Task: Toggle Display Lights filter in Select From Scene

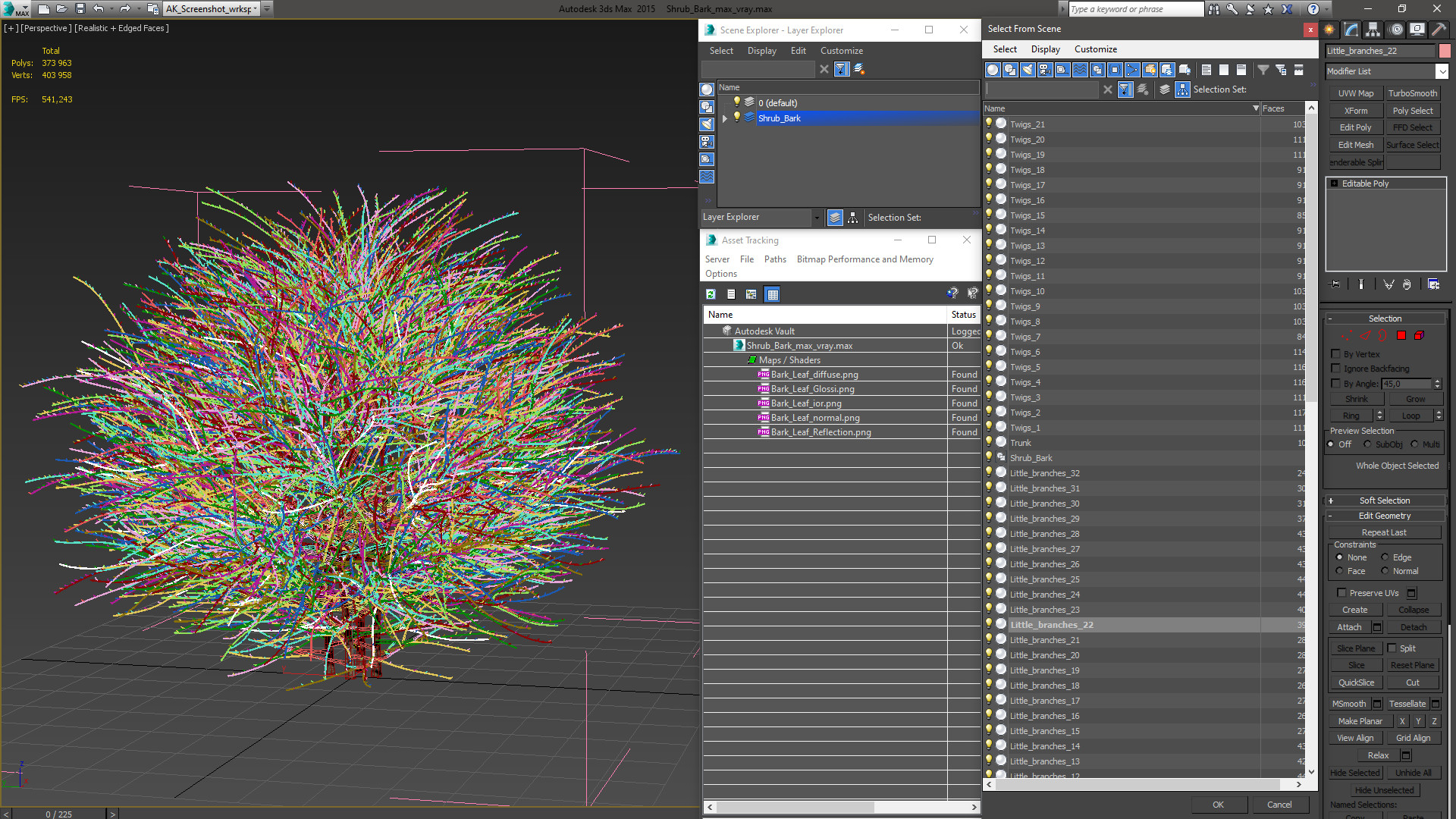Action: tap(1028, 70)
